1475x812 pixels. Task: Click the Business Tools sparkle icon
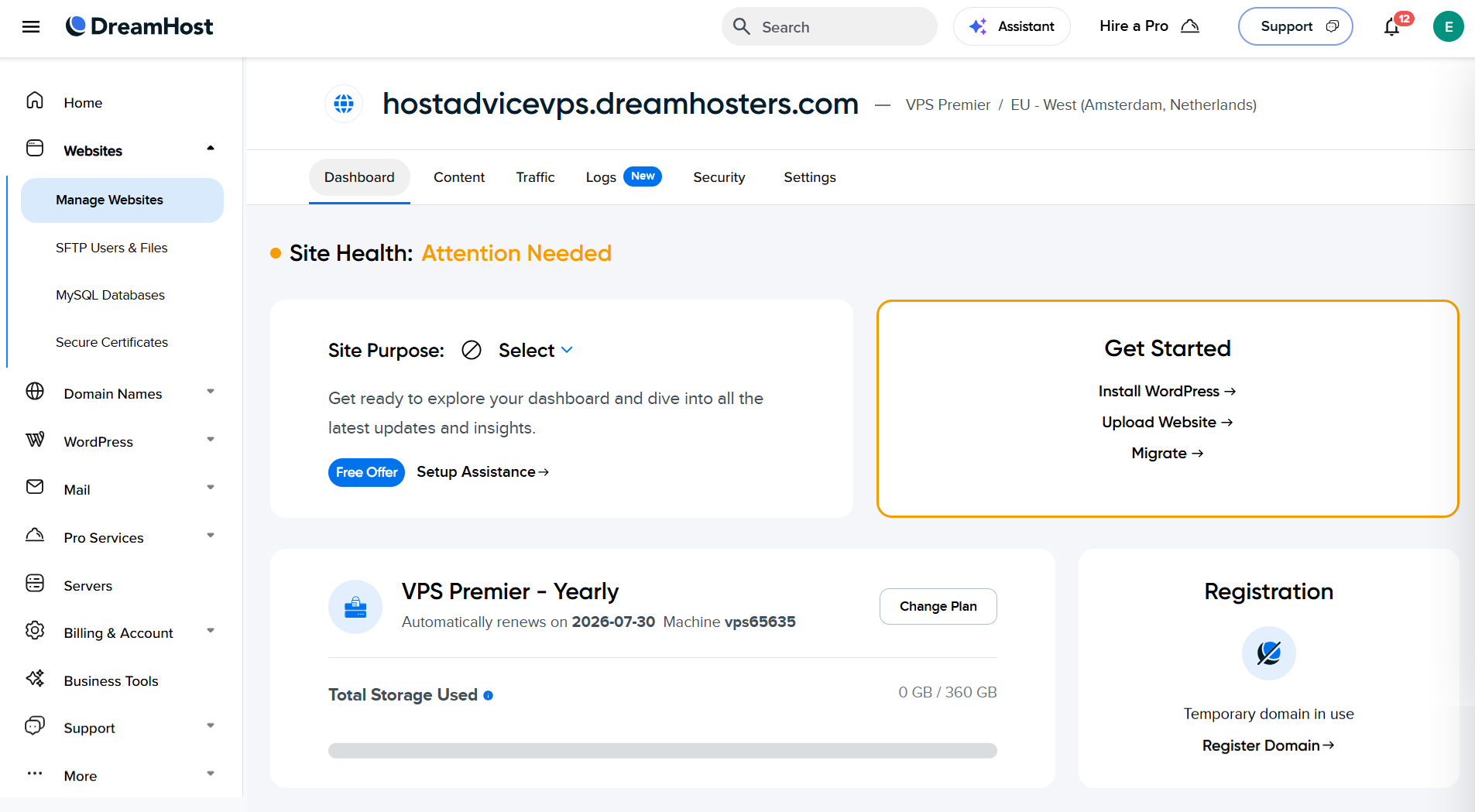[35, 678]
